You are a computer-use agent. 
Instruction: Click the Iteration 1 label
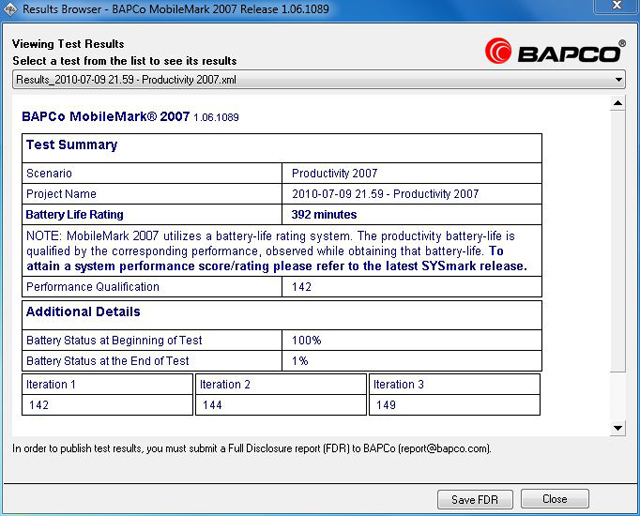53,384
